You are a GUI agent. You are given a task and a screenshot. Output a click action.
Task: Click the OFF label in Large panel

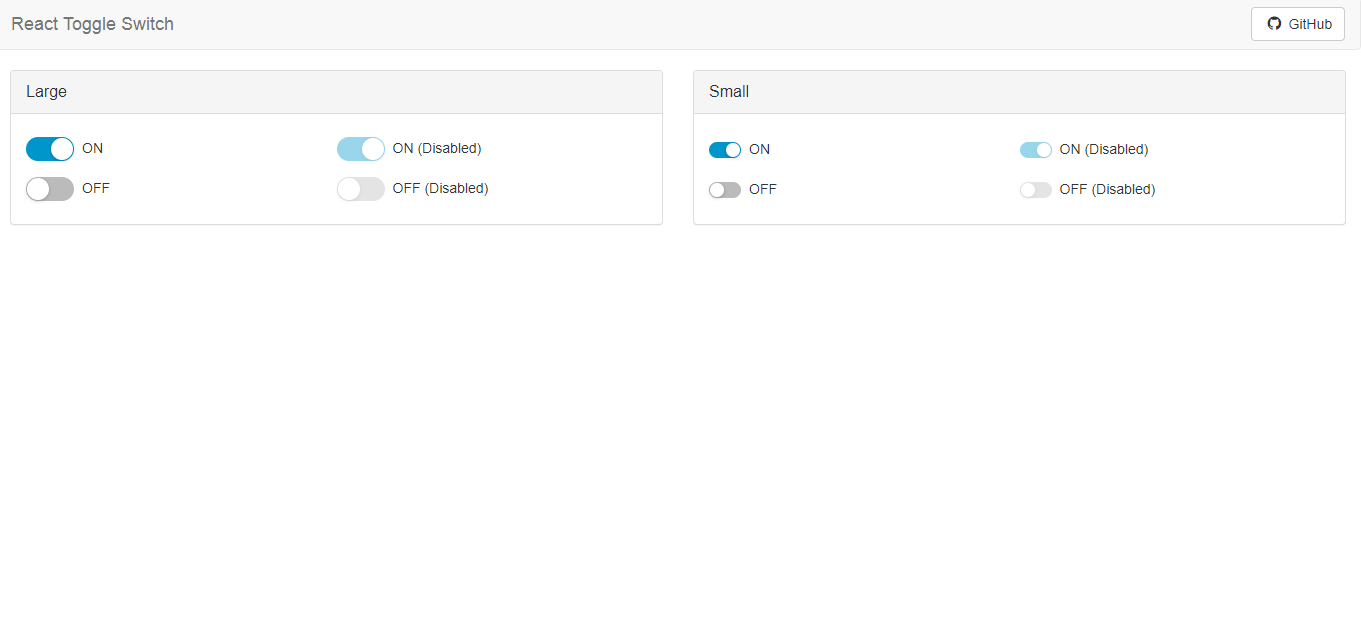[96, 188]
